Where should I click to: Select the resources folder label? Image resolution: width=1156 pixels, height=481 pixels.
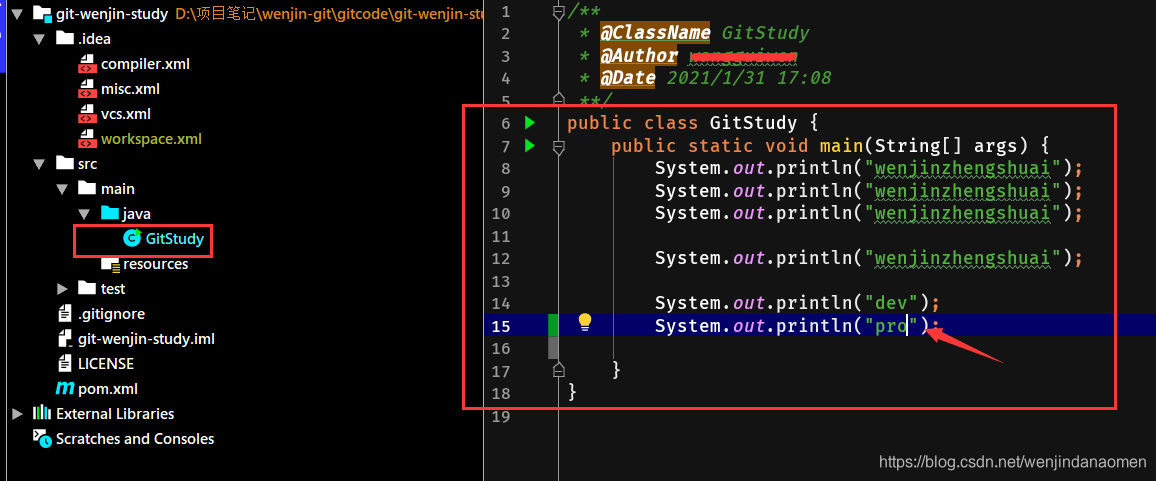click(x=156, y=263)
